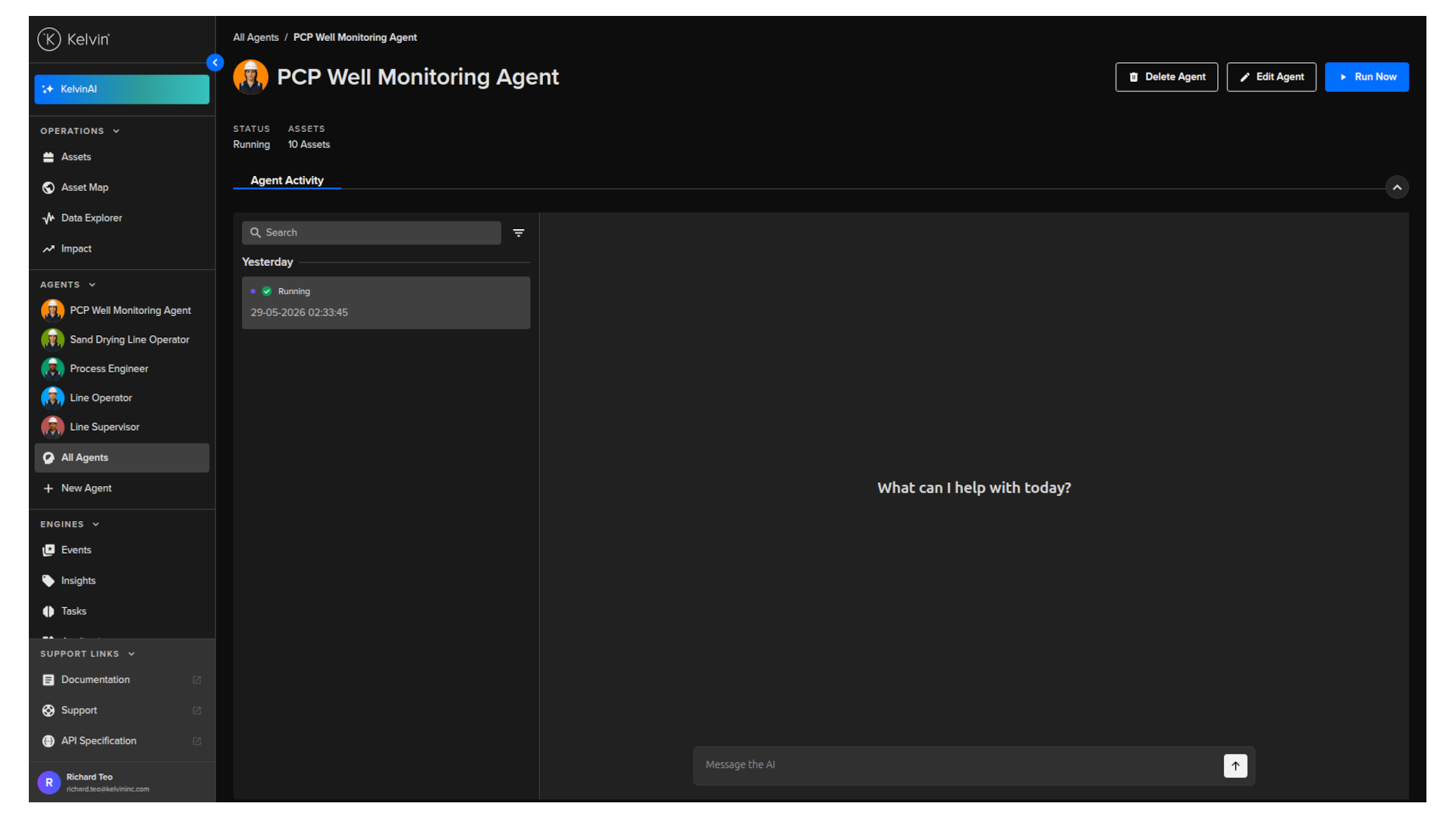Image resolution: width=1456 pixels, height=819 pixels.
Task: Open API Specification link
Action: [x=121, y=741]
